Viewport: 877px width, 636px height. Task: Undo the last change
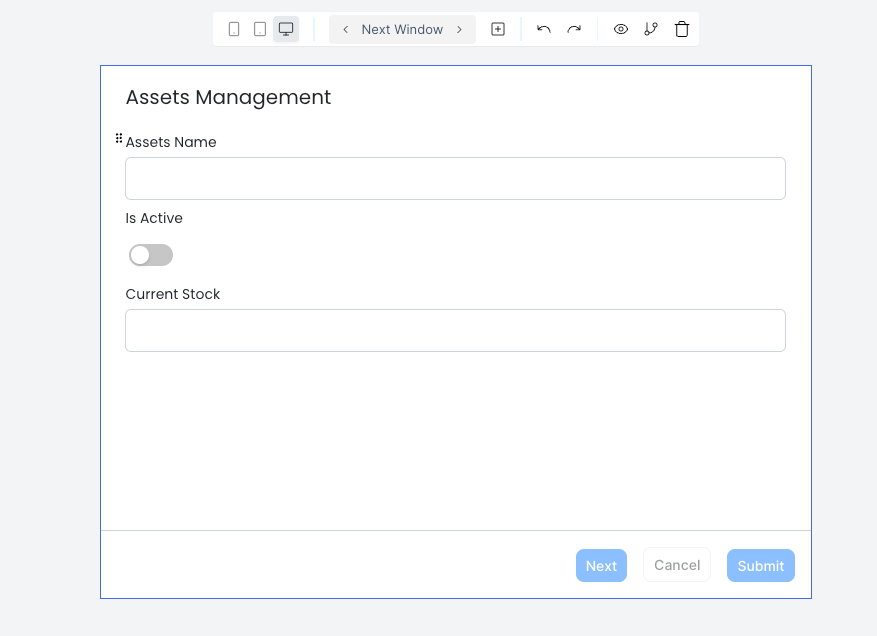tap(544, 29)
